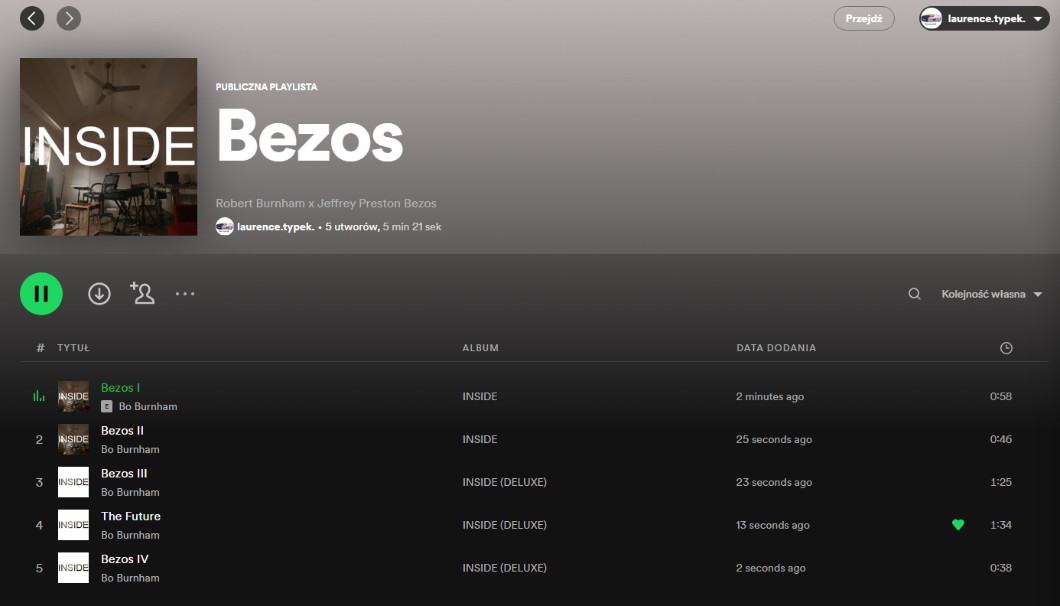
Task: Pause playback with the green button
Action: tap(41, 294)
